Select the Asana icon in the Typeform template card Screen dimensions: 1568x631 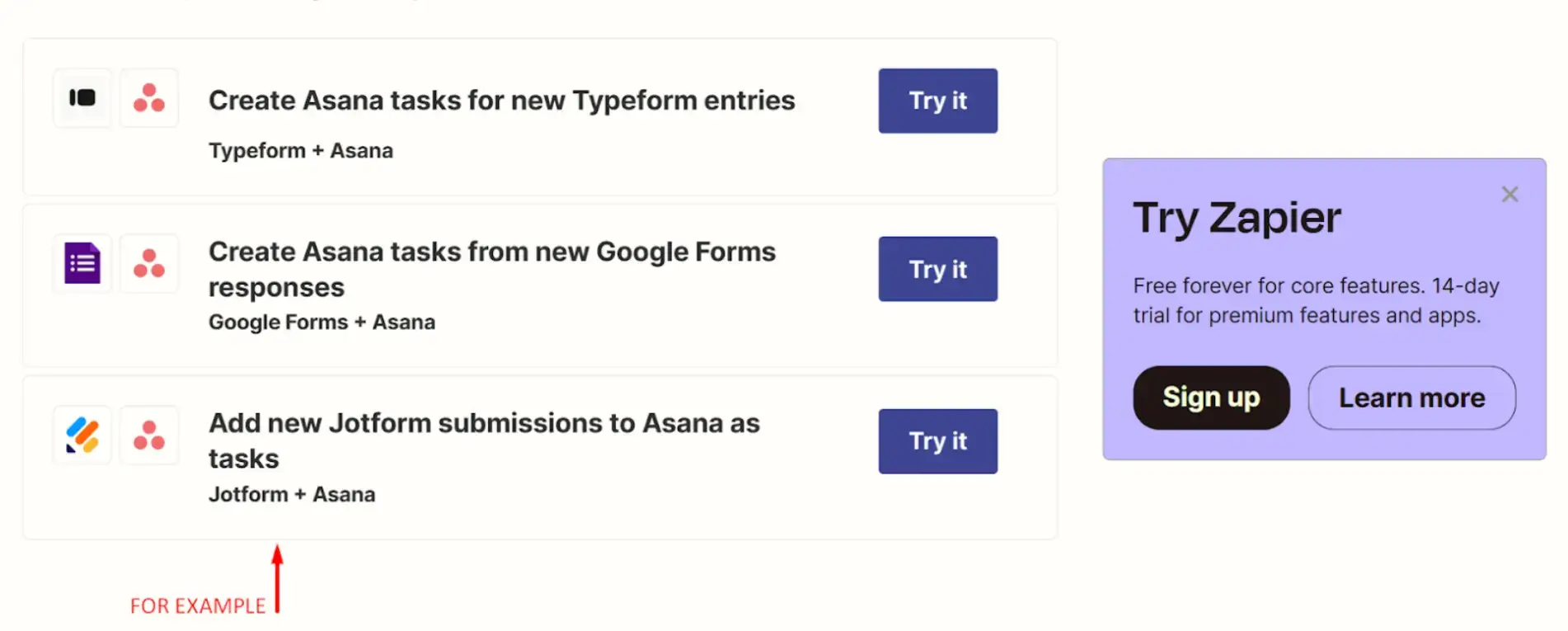(x=149, y=98)
